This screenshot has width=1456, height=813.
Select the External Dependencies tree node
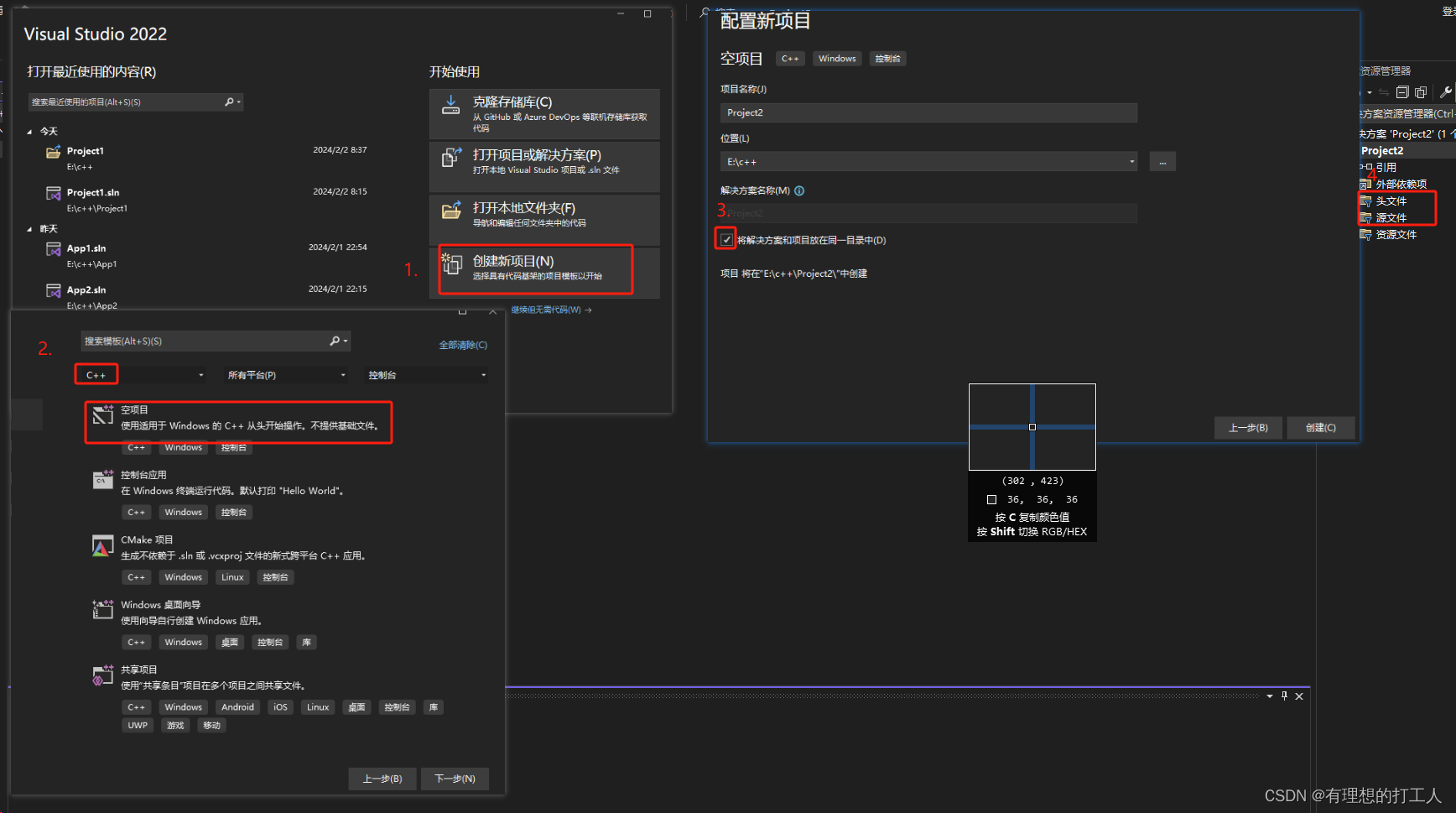click(1401, 185)
